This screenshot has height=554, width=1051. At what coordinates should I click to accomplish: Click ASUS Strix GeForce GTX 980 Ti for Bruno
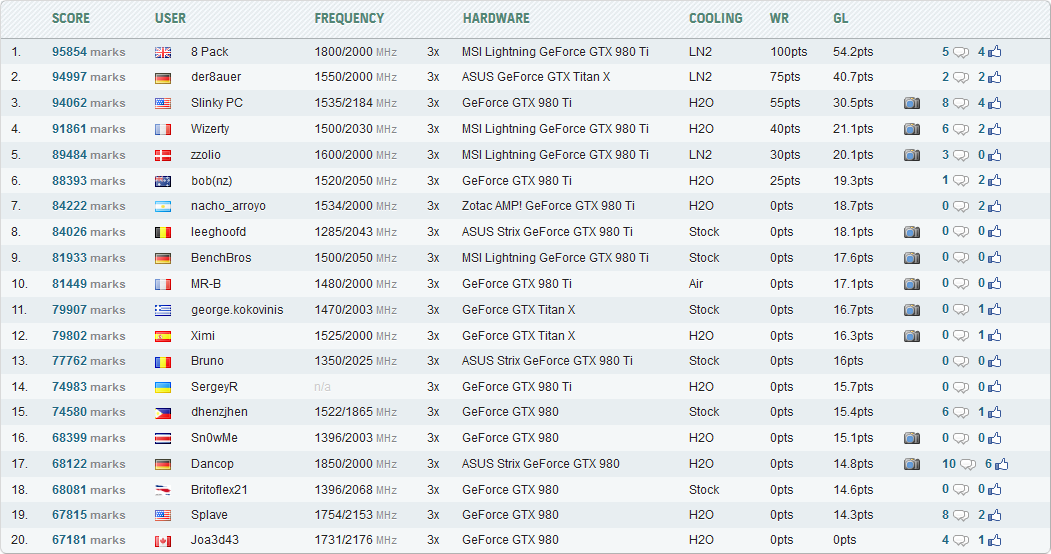(547, 361)
